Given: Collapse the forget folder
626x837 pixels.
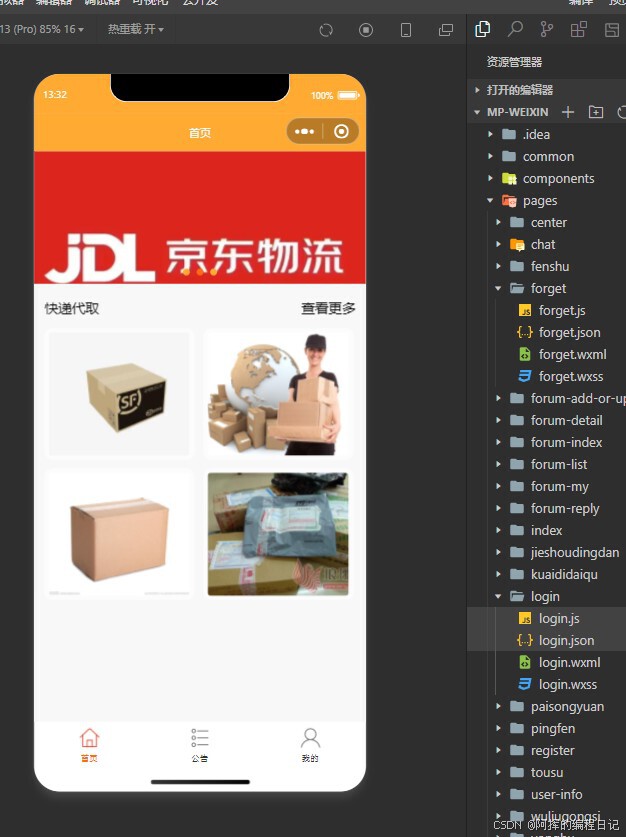Looking at the screenshot, I should [x=498, y=288].
